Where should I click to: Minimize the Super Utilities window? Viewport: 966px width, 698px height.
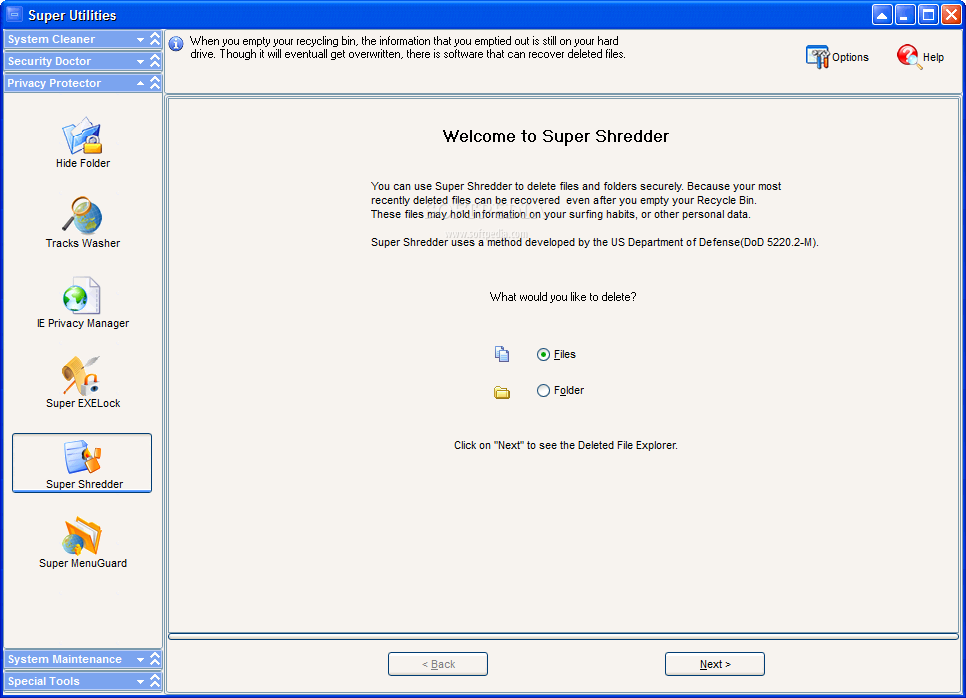904,15
